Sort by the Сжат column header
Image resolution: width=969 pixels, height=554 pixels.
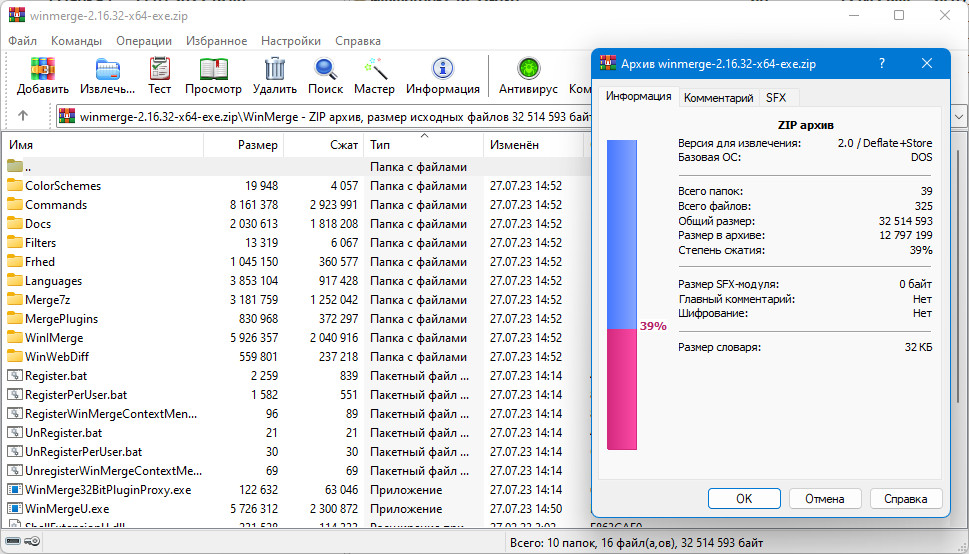(324, 145)
